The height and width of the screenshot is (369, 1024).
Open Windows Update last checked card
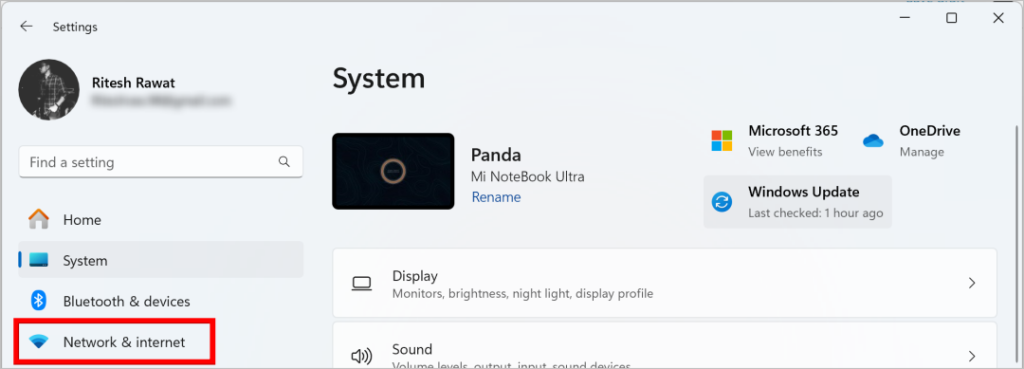[x=797, y=202]
